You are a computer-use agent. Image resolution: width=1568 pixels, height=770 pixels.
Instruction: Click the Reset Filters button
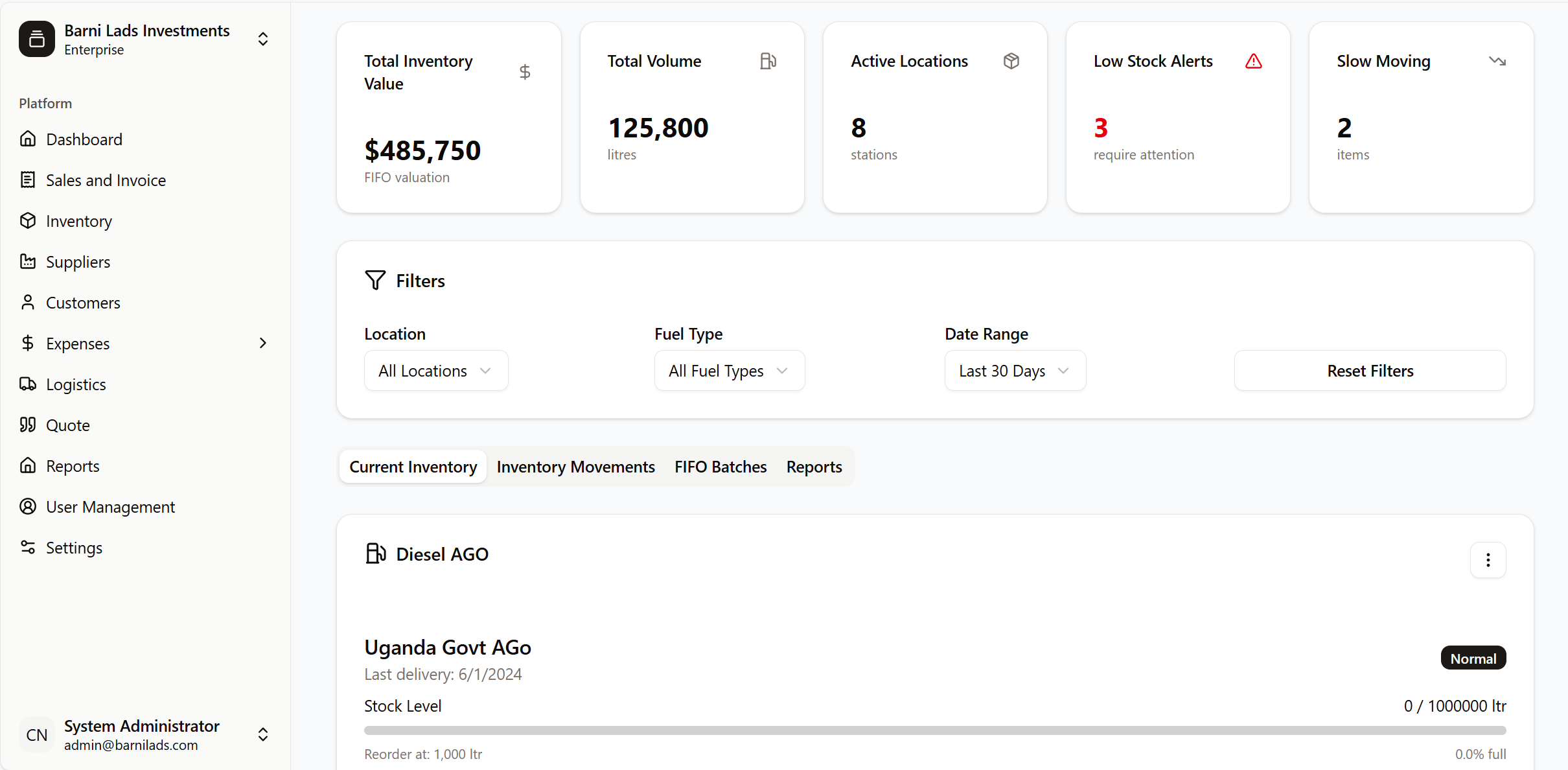click(1370, 371)
